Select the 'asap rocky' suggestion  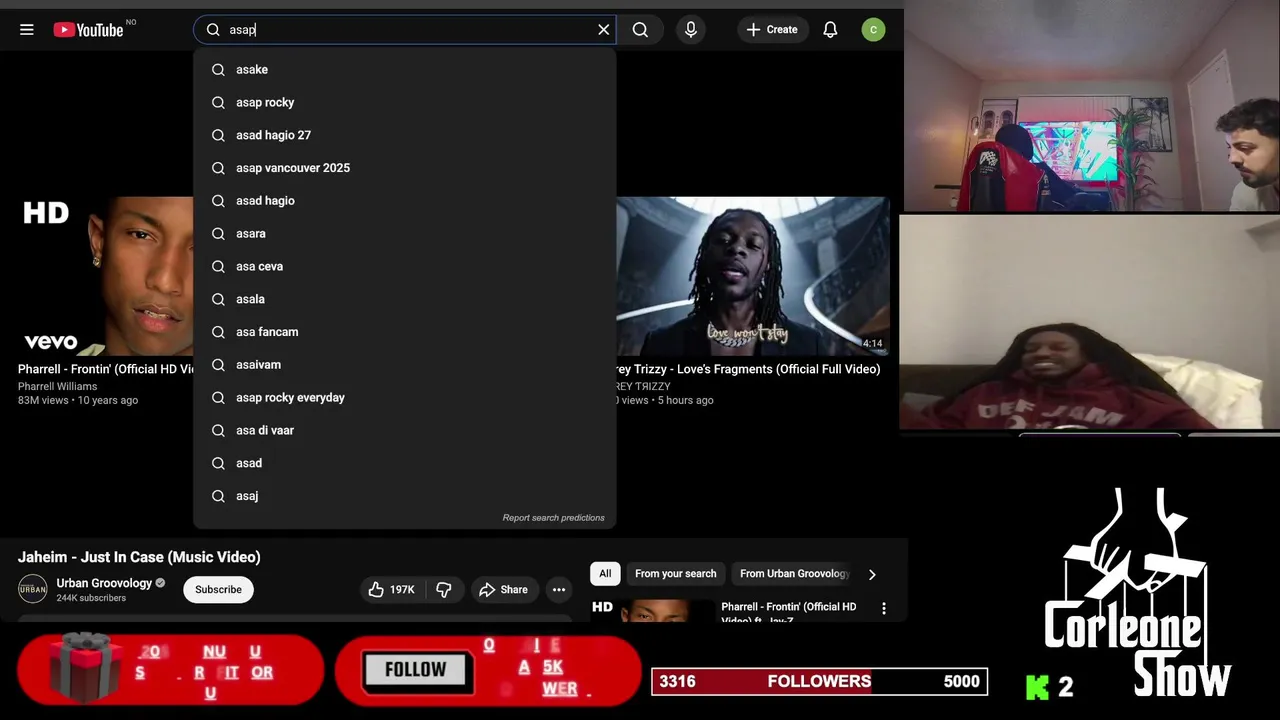(x=405, y=103)
